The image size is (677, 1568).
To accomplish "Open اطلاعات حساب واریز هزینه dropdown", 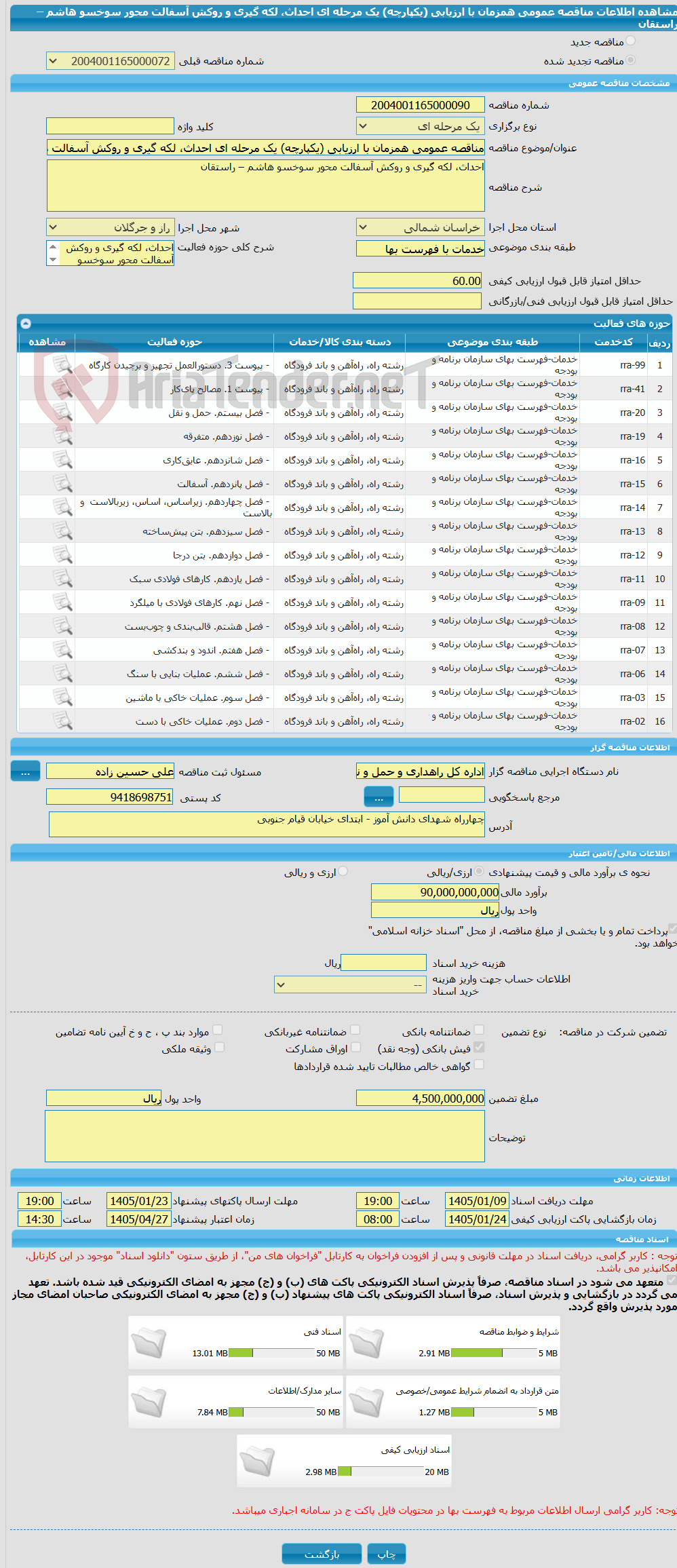I will [350, 984].
